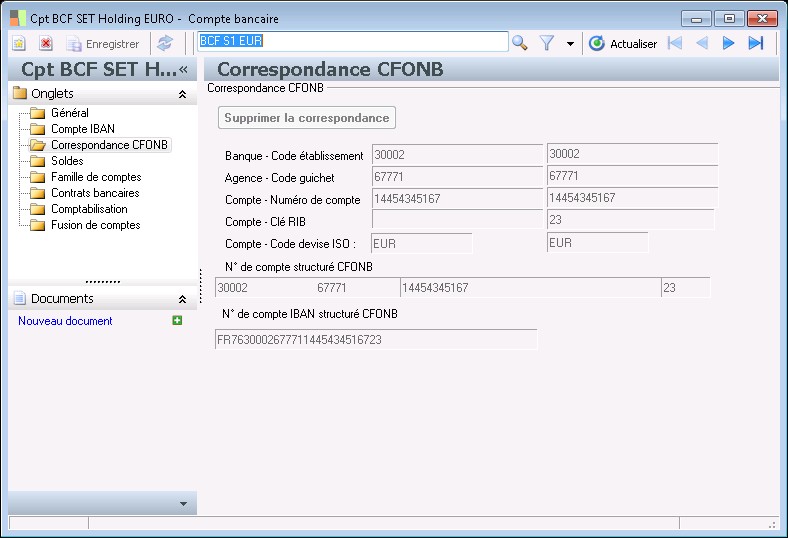Click the search field containing BCF S1 EUR

click(x=352, y=42)
